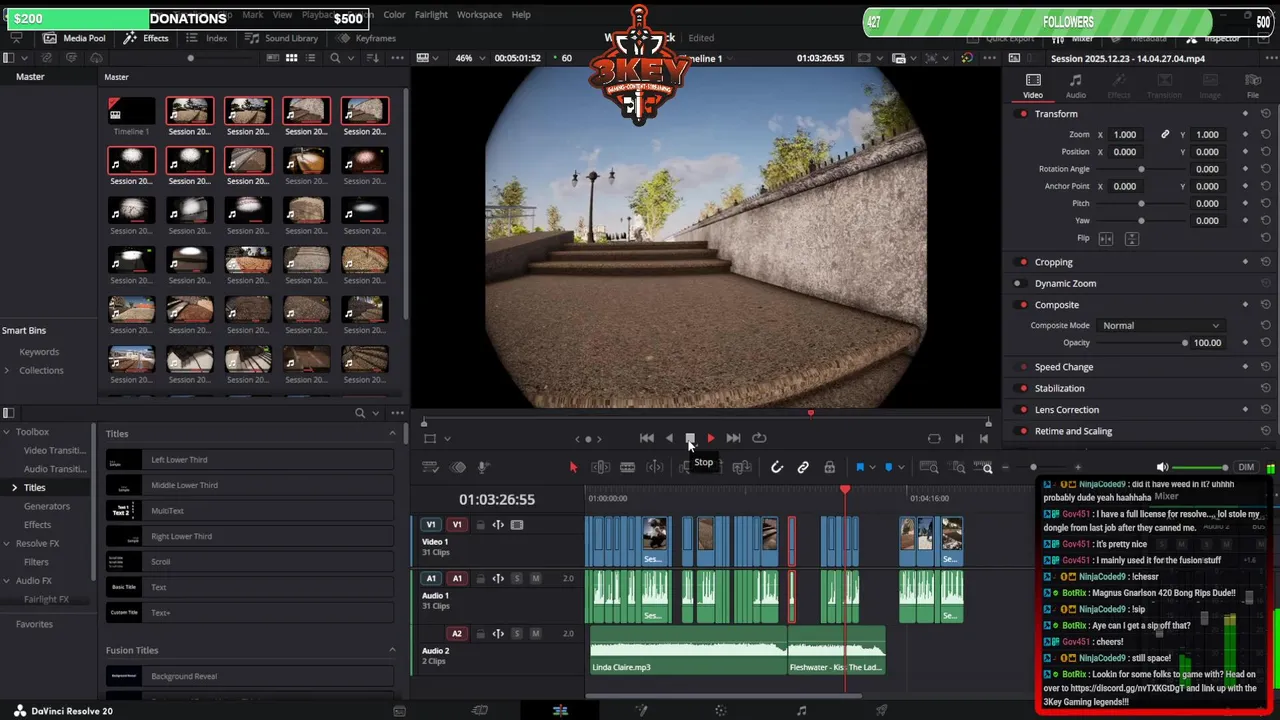
Task: Click the Play reverse button
Action: click(x=669, y=438)
